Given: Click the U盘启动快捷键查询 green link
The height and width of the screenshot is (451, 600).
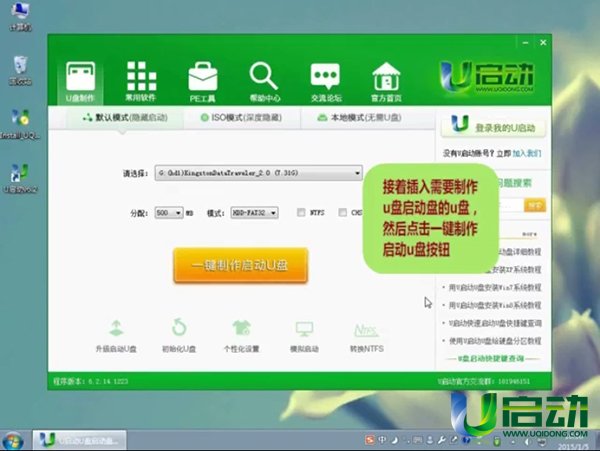Looking at the screenshot, I should [491, 359].
